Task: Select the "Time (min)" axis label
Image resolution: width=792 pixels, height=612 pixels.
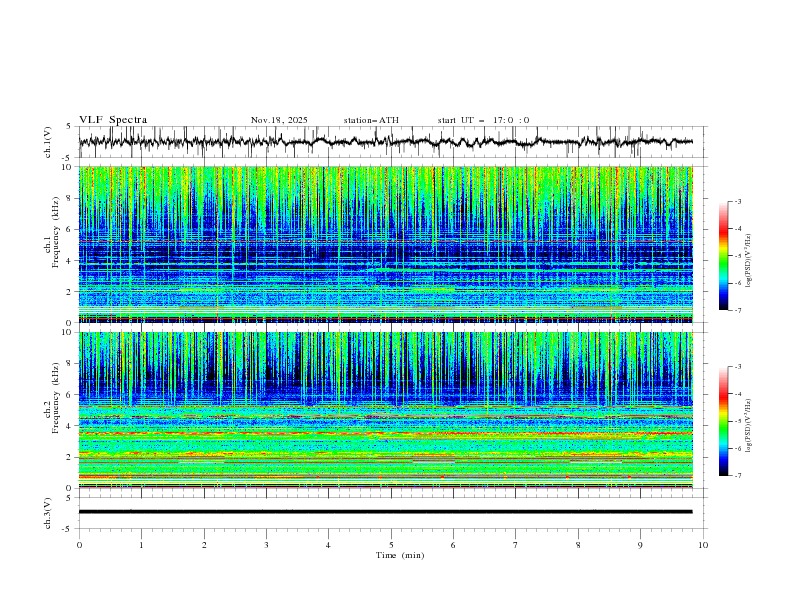Action: (400, 555)
